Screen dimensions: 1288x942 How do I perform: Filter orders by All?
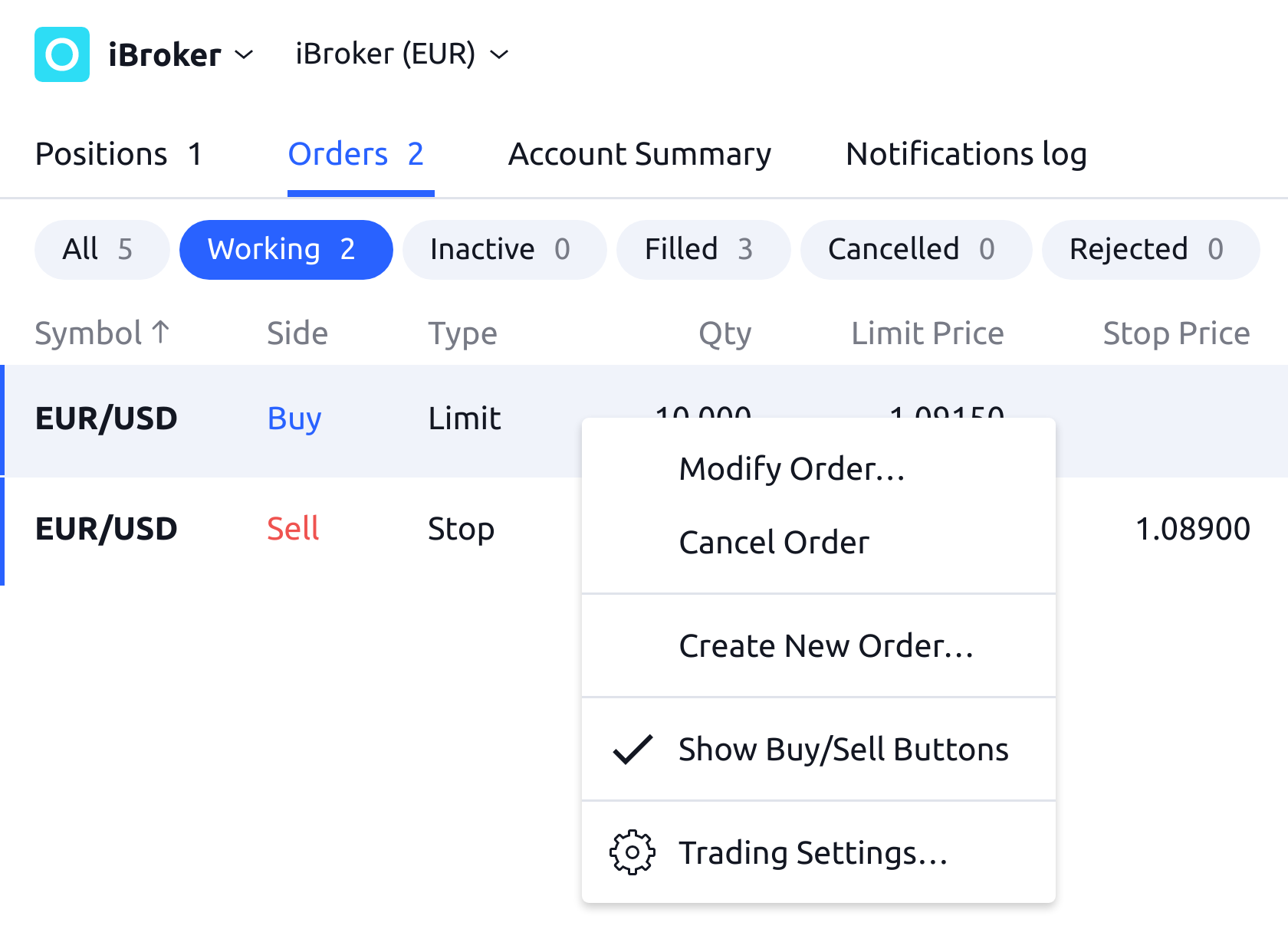(x=97, y=249)
